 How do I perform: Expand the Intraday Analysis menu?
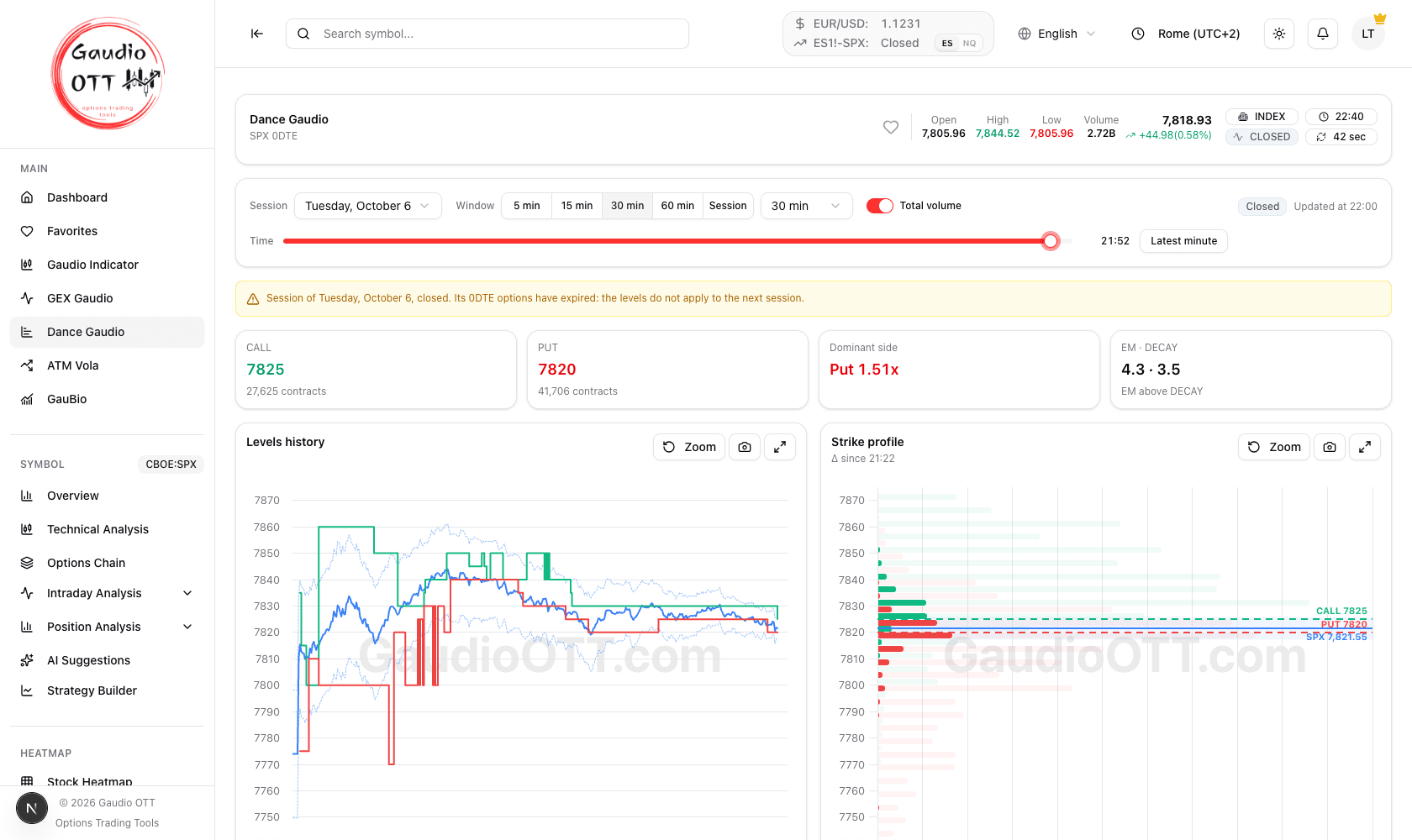tap(108, 593)
